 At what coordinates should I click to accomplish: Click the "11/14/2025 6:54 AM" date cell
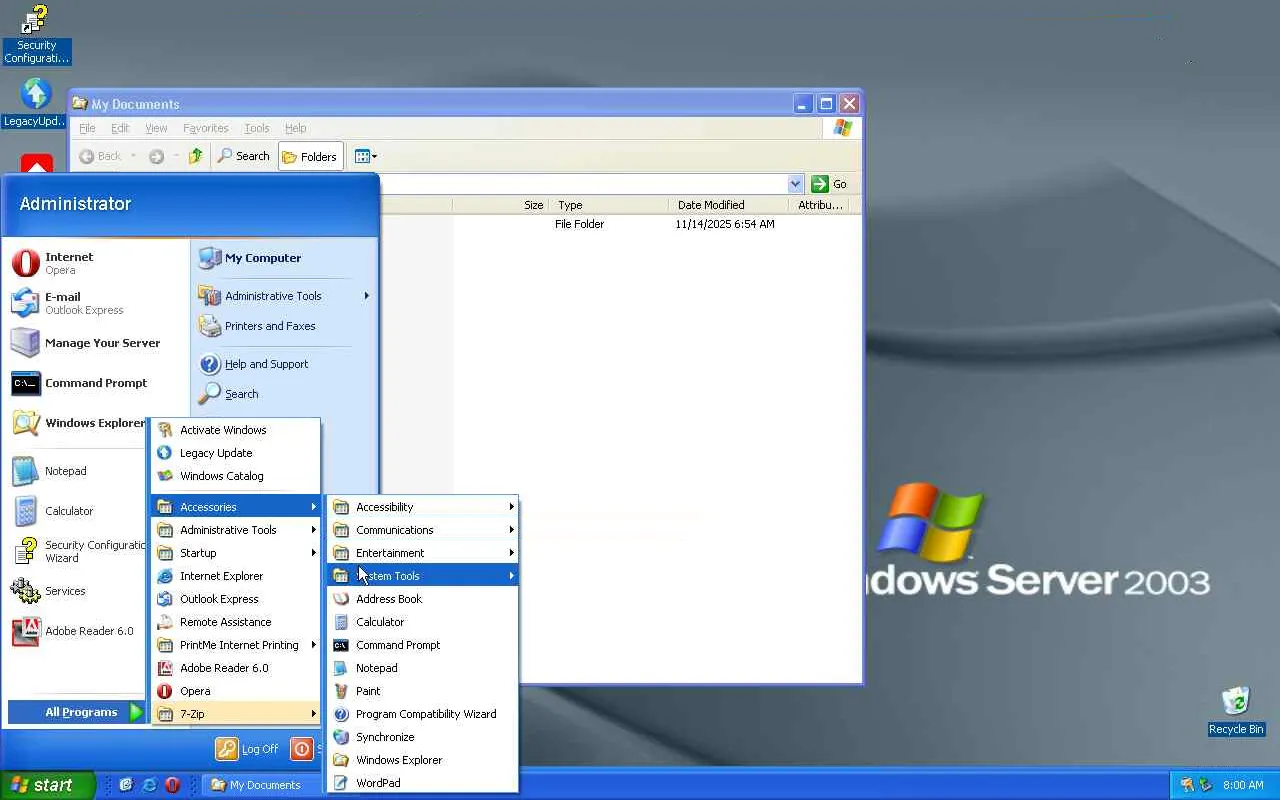pyautogui.click(x=725, y=224)
